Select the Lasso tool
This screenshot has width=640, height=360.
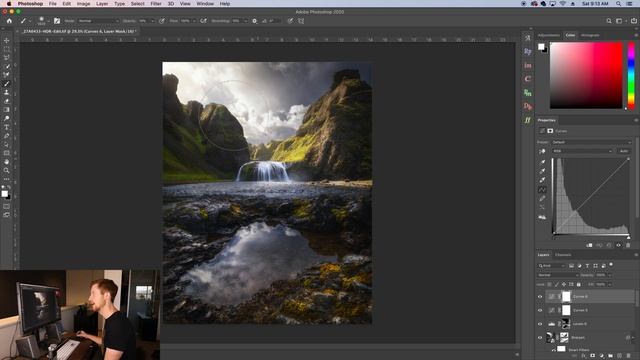(7, 58)
